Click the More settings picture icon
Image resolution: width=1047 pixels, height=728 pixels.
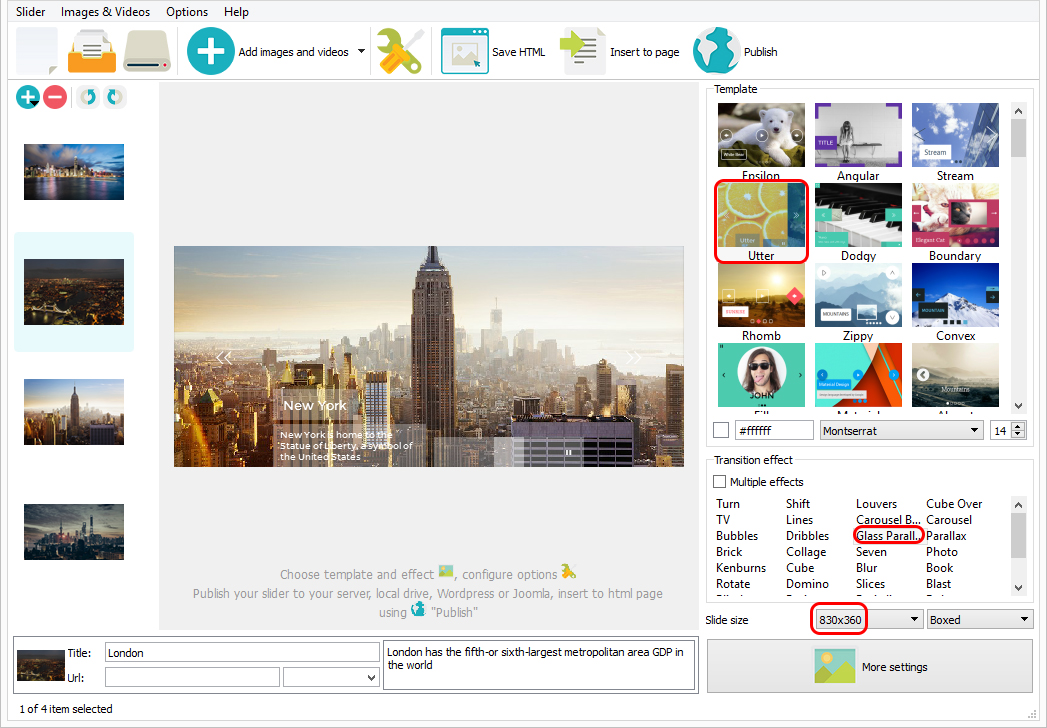tap(835, 667)
